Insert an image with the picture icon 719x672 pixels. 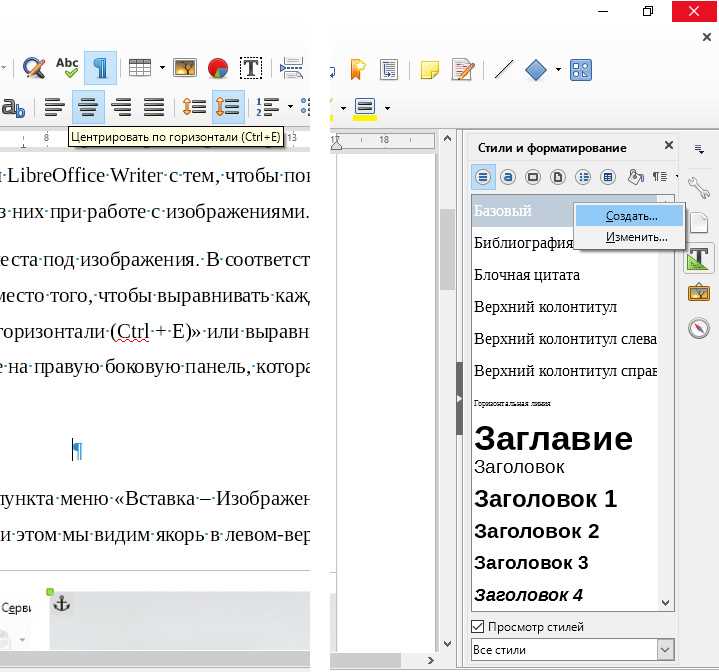coord(185,68)
